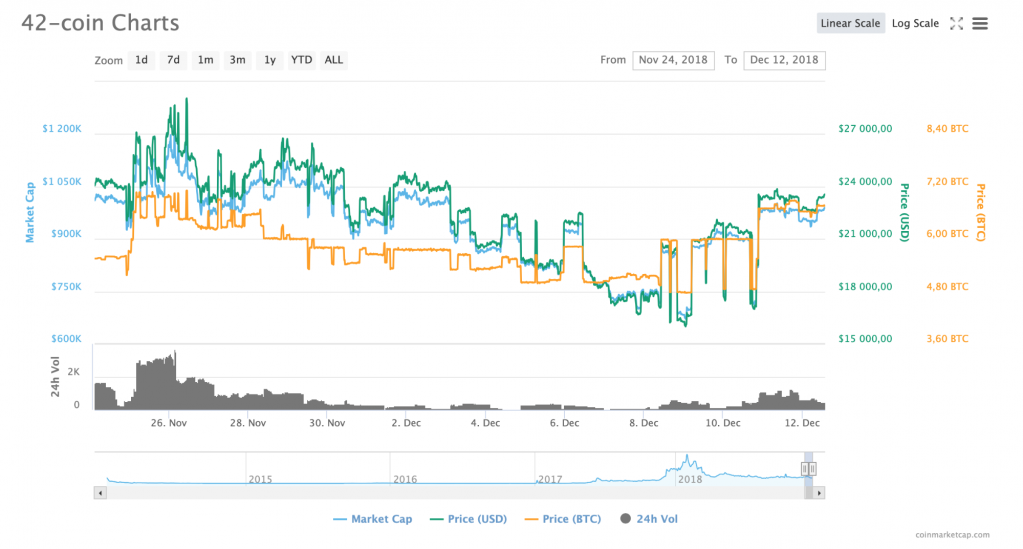This screenshot has width=1023, height=549.
Task: Zoom chart to 1y
Action: 269,60
